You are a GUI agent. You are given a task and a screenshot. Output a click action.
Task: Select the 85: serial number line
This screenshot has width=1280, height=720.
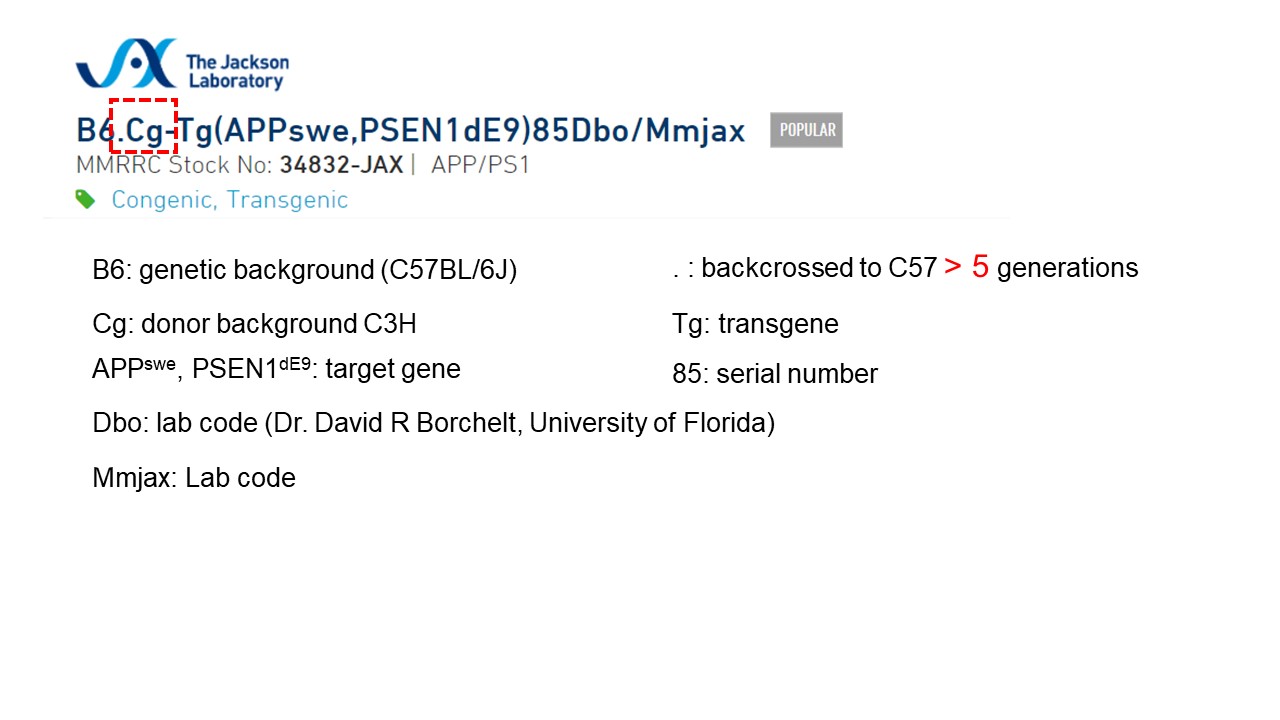(x=775, y=374)
